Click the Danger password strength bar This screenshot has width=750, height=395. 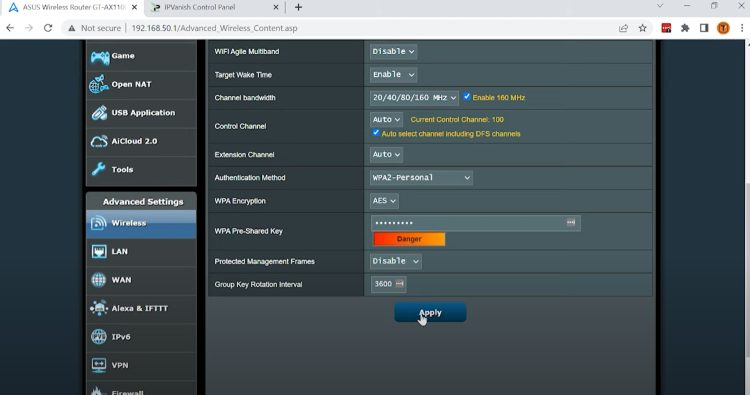tap(409, 239)
